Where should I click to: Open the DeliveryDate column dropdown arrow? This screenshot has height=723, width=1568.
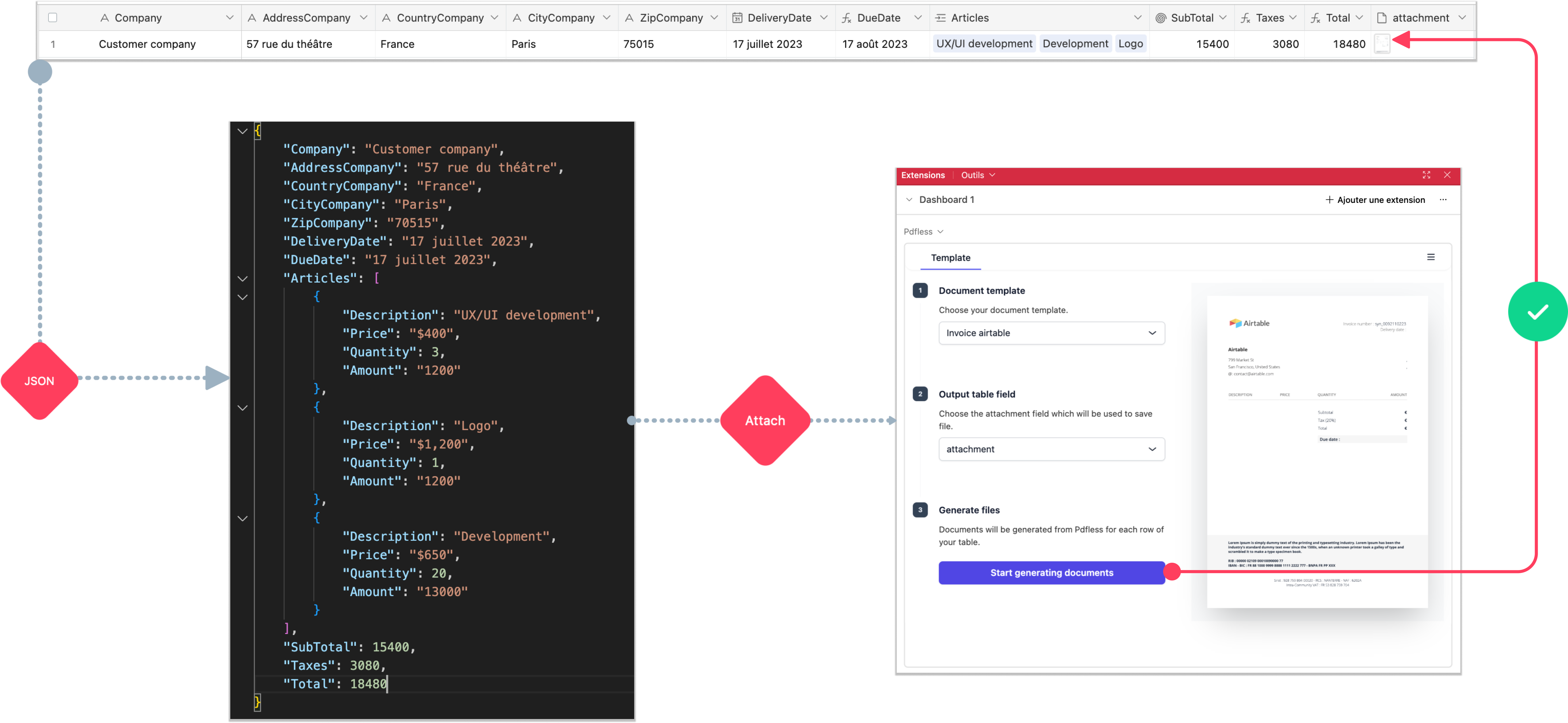click(x=824, y=18)
